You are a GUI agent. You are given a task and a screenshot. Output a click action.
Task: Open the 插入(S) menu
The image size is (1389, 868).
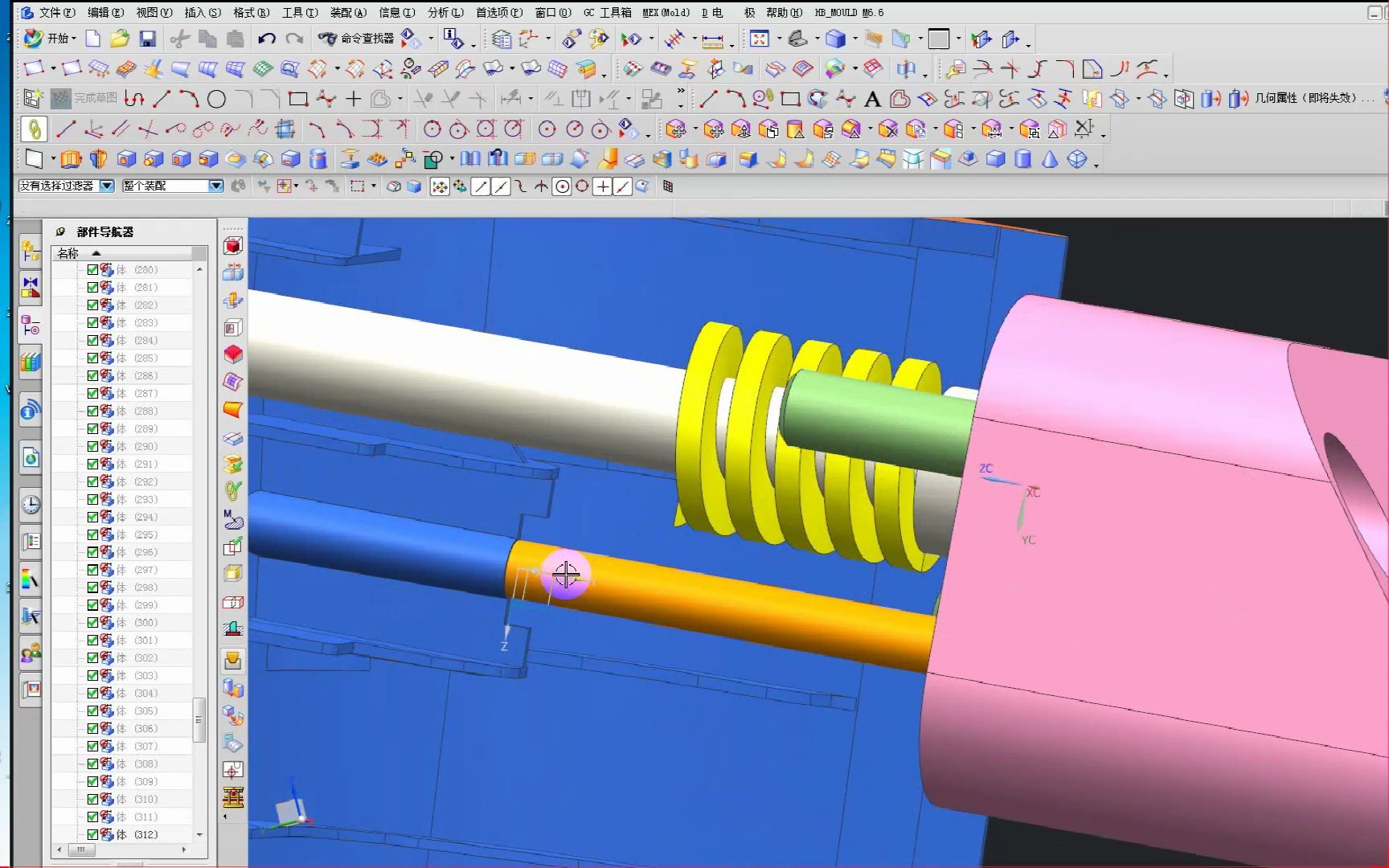coord(203,12)
